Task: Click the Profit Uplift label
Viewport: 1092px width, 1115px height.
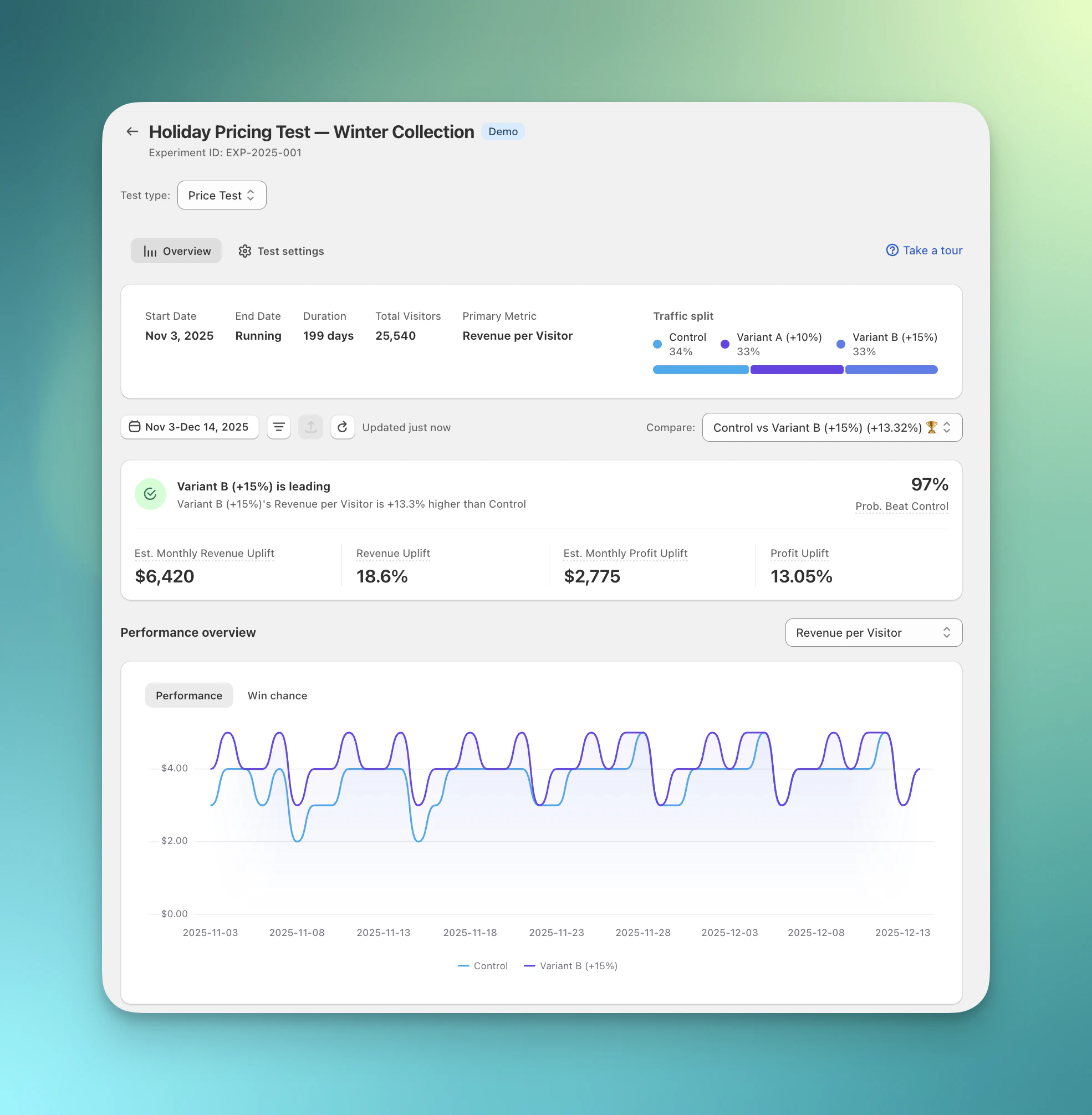Action: click(799, 553)
